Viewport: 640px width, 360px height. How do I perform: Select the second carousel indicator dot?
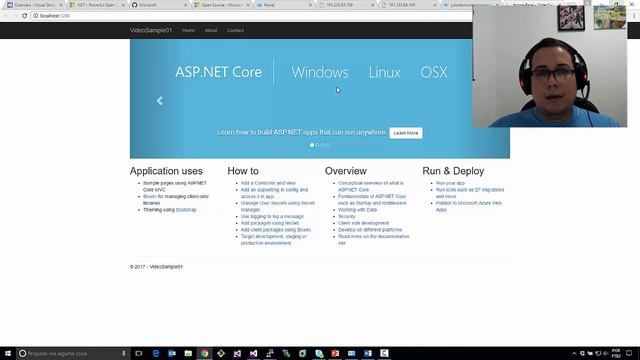317,145
